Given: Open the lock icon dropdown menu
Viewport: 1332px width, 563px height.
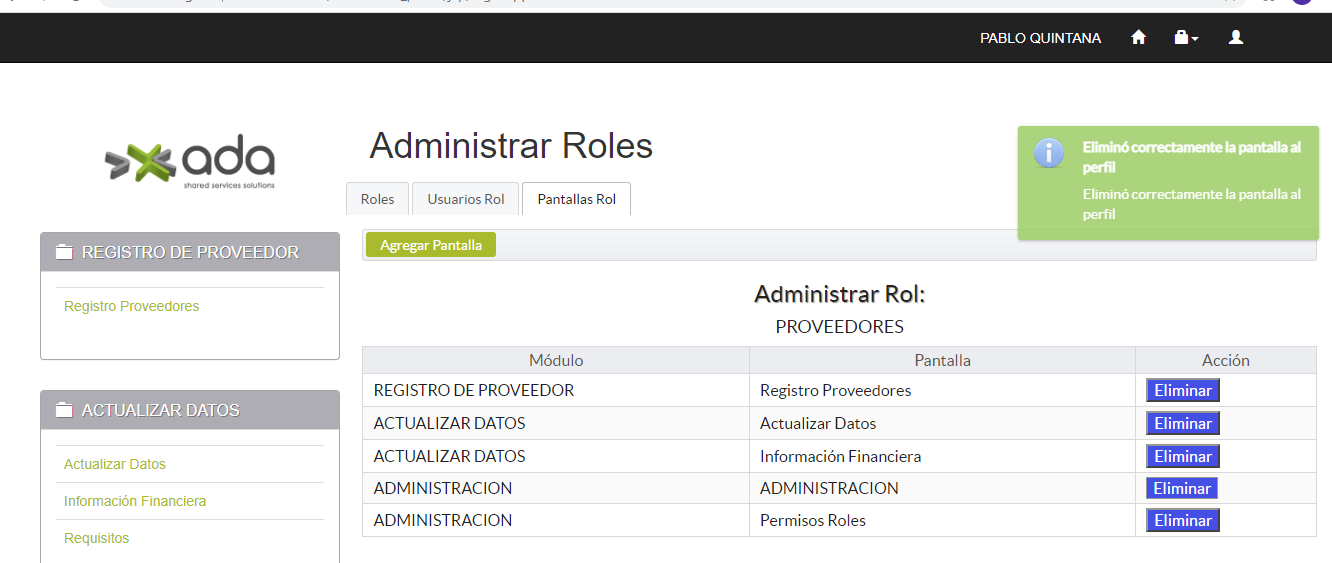Looking at the screenshot, I should tap(1185, 38).
